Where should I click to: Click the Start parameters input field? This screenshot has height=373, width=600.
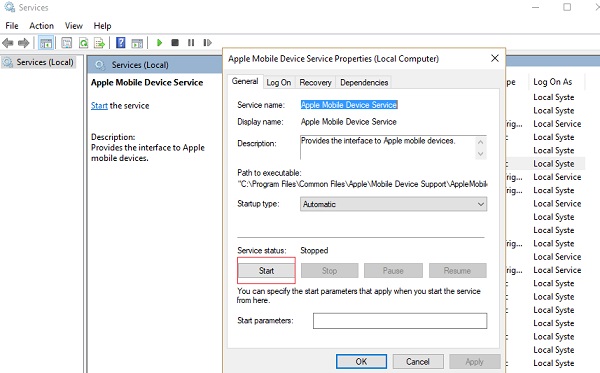(x=400, y=321)
